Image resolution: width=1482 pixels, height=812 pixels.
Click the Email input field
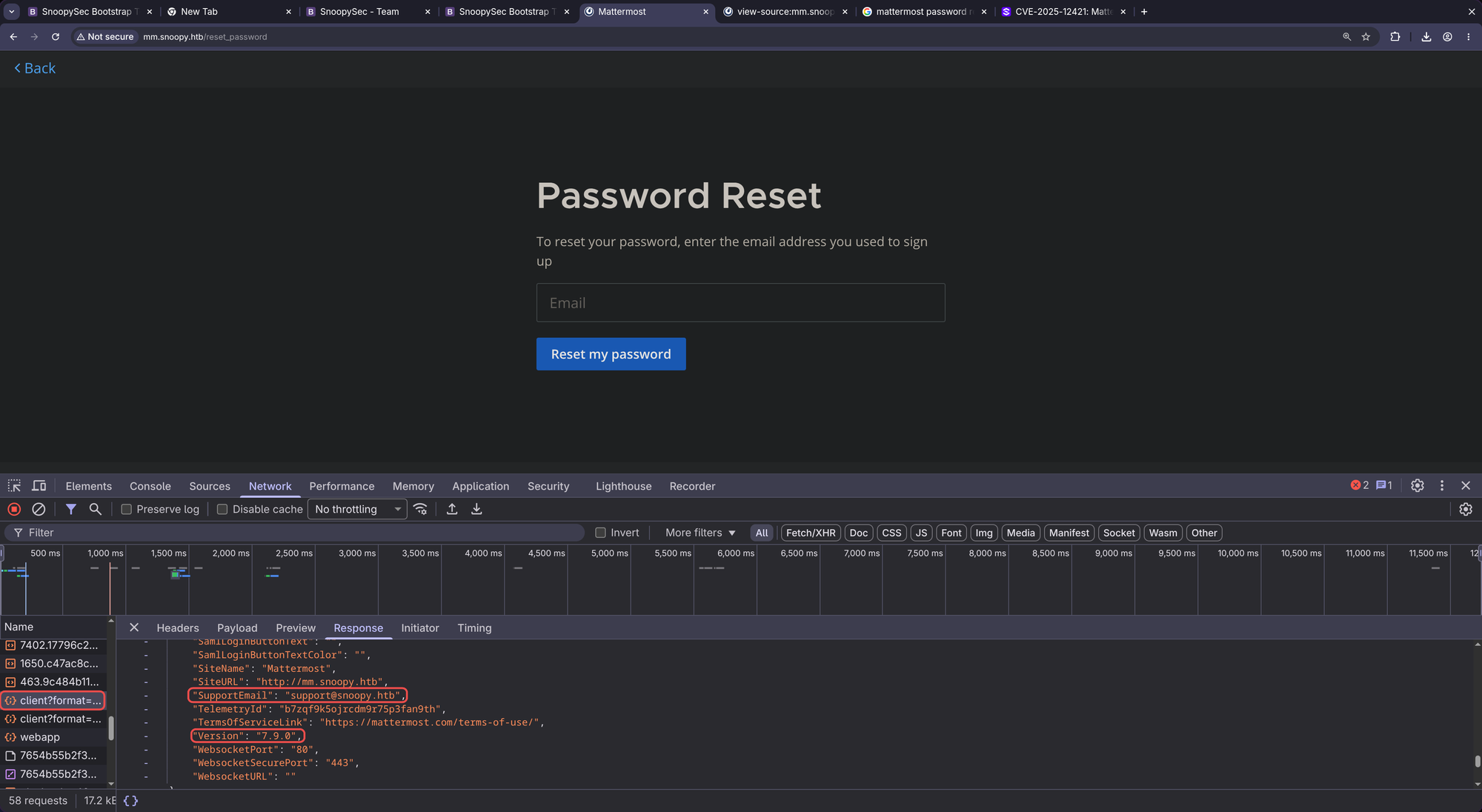(x=741, y=302)
